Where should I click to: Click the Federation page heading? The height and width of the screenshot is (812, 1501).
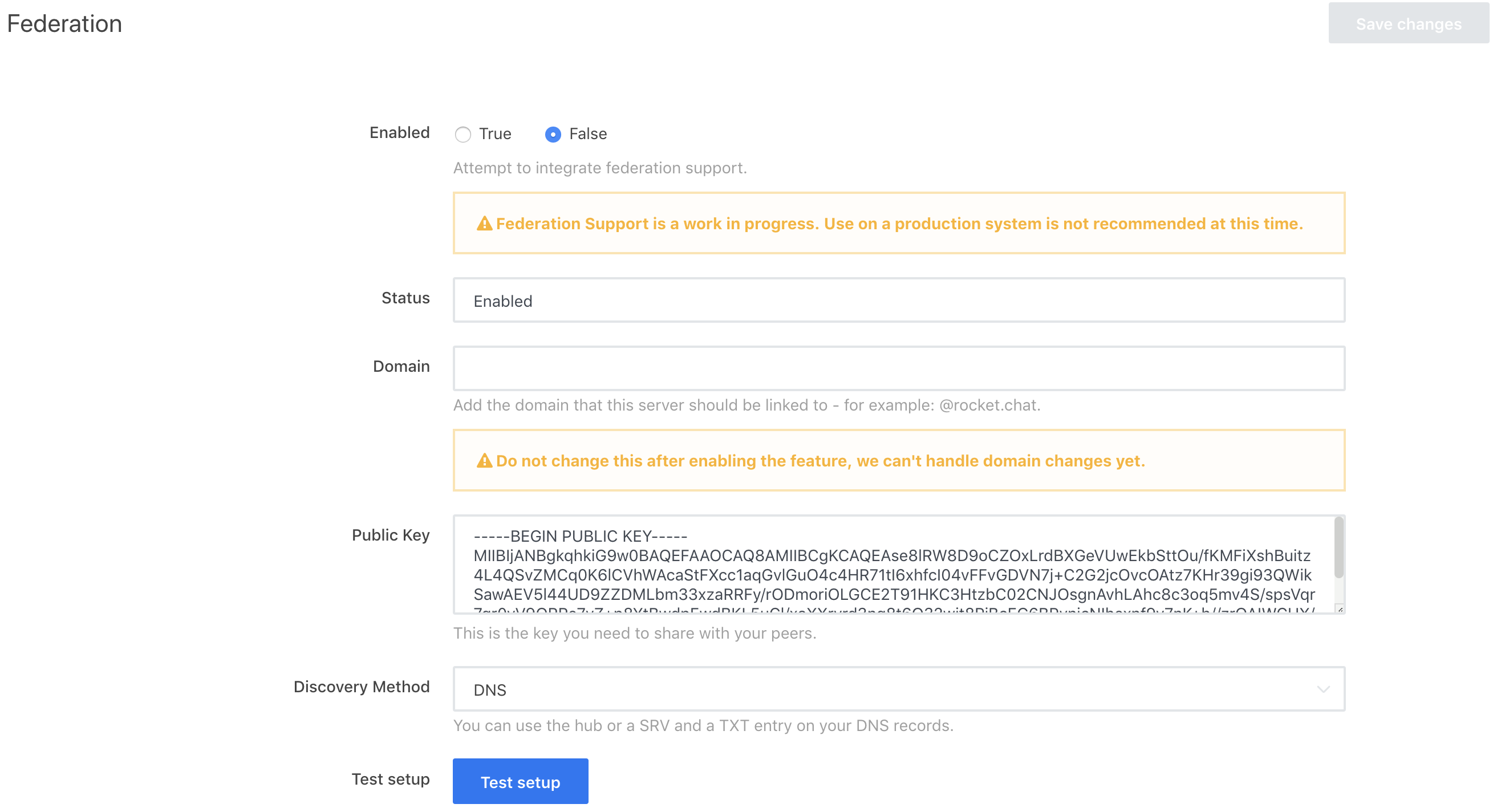click(64, 24)
